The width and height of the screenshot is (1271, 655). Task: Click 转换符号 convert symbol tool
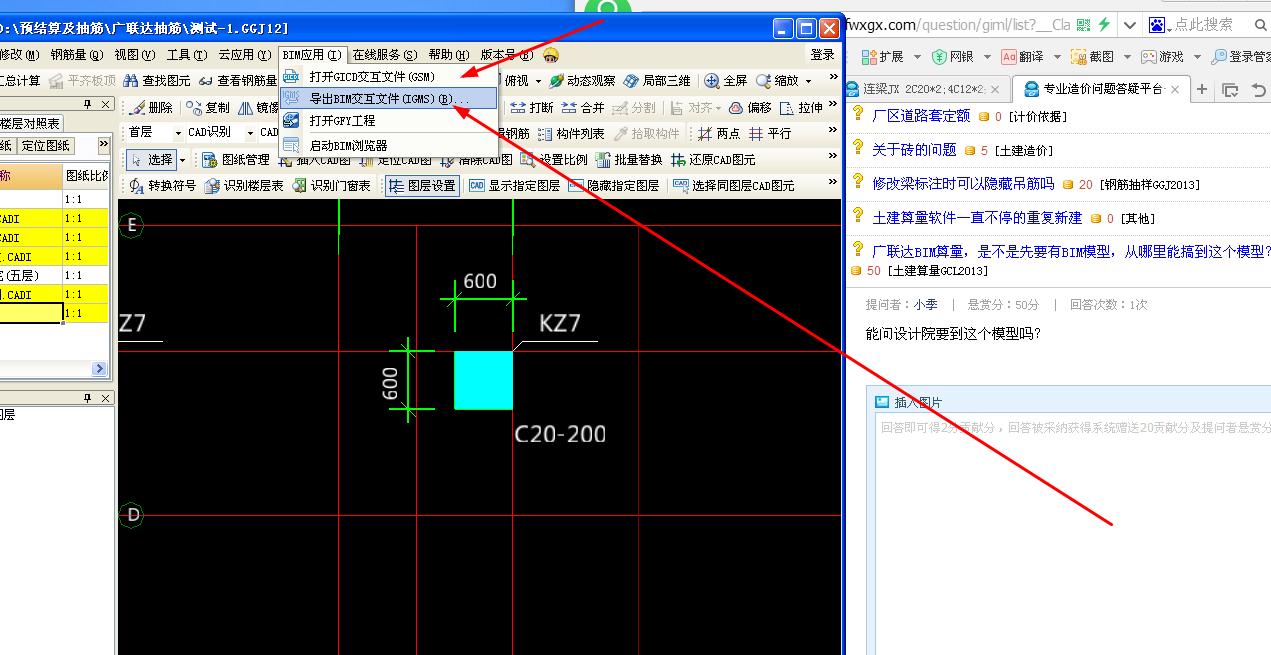point(163,185)
